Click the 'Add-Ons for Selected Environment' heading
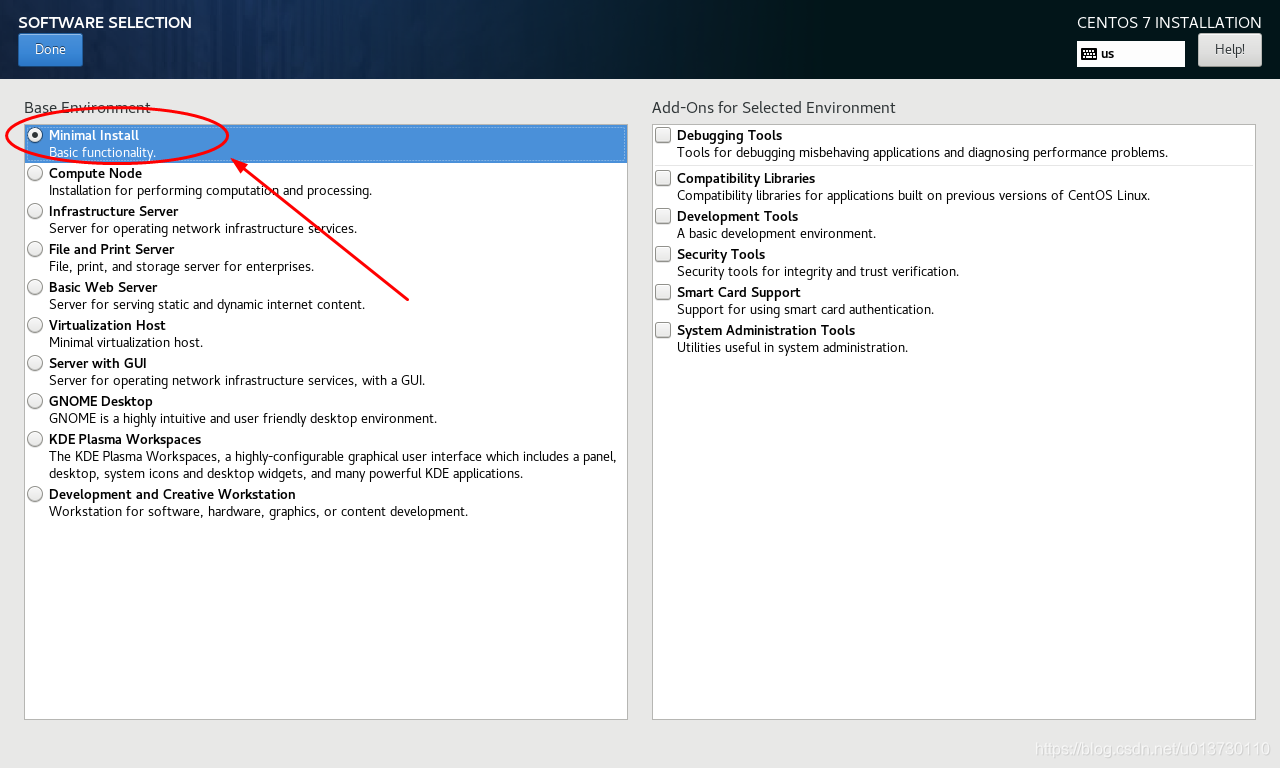This screenshot has width=1280, height=768. coord(774,107)
